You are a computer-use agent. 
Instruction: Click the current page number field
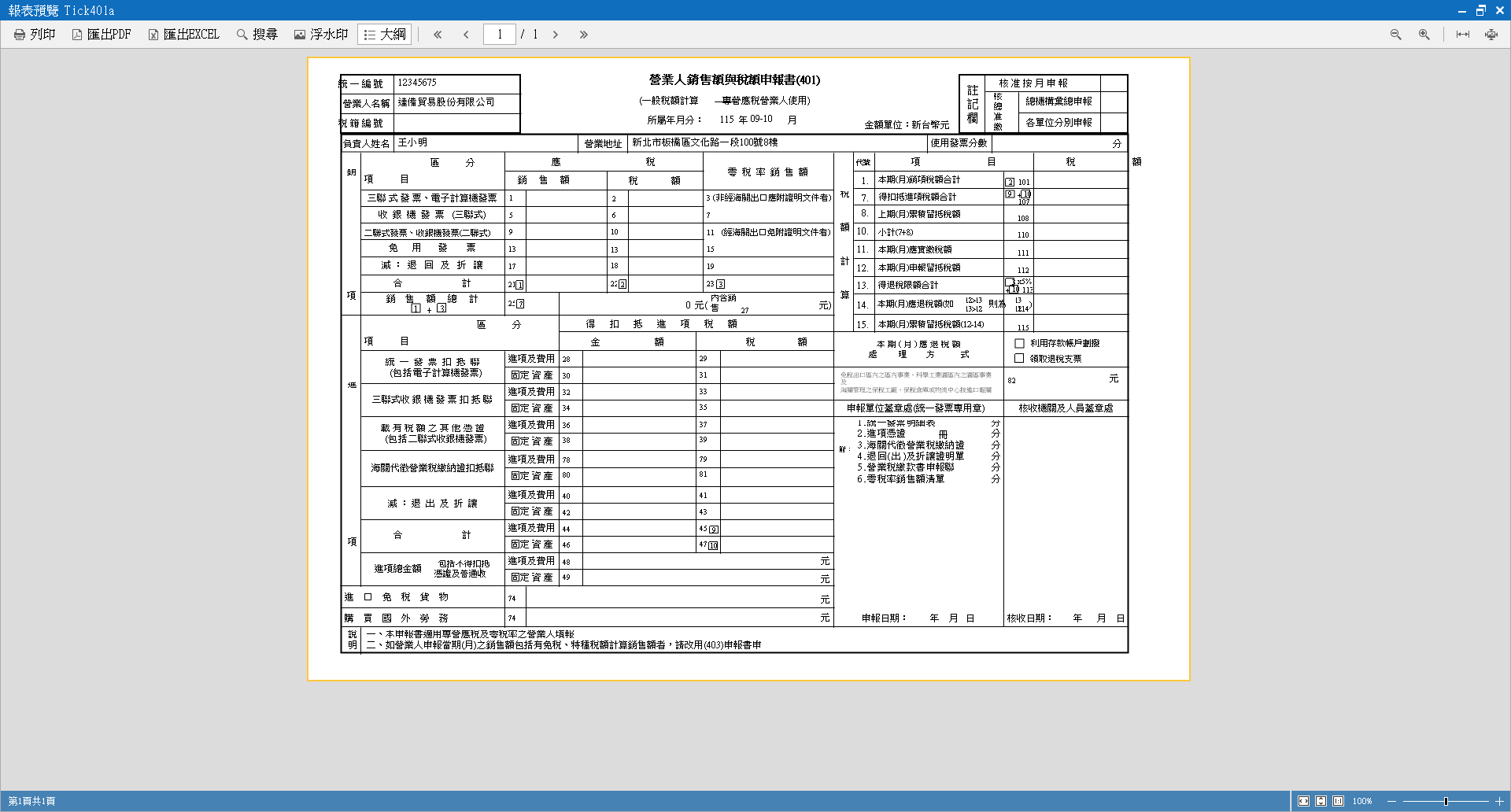(499, 35)
